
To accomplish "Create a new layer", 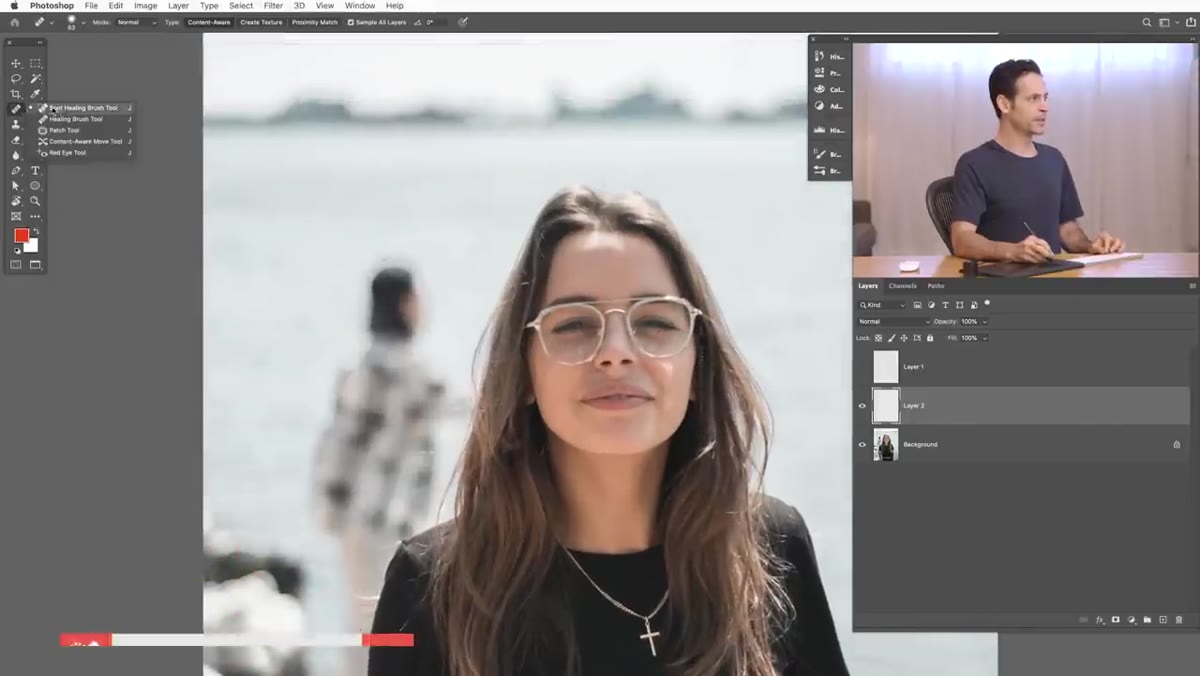I will coord(1163,620).
